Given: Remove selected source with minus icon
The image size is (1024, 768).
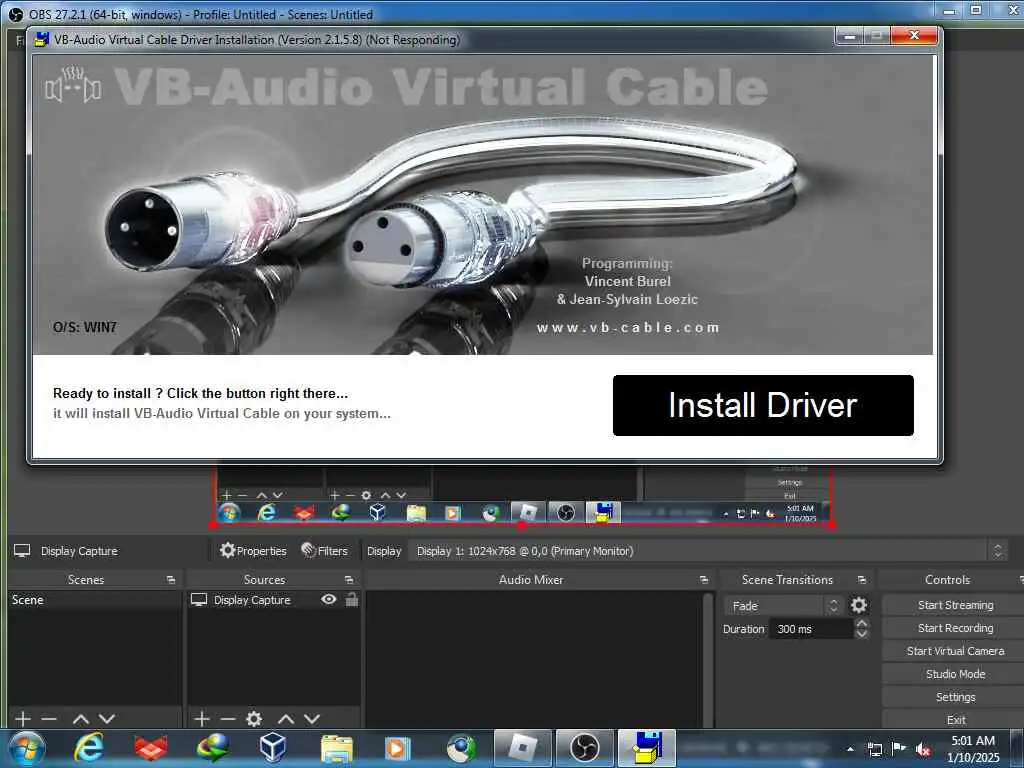Looking at the screenshot, I should click(x=228, y=719).
